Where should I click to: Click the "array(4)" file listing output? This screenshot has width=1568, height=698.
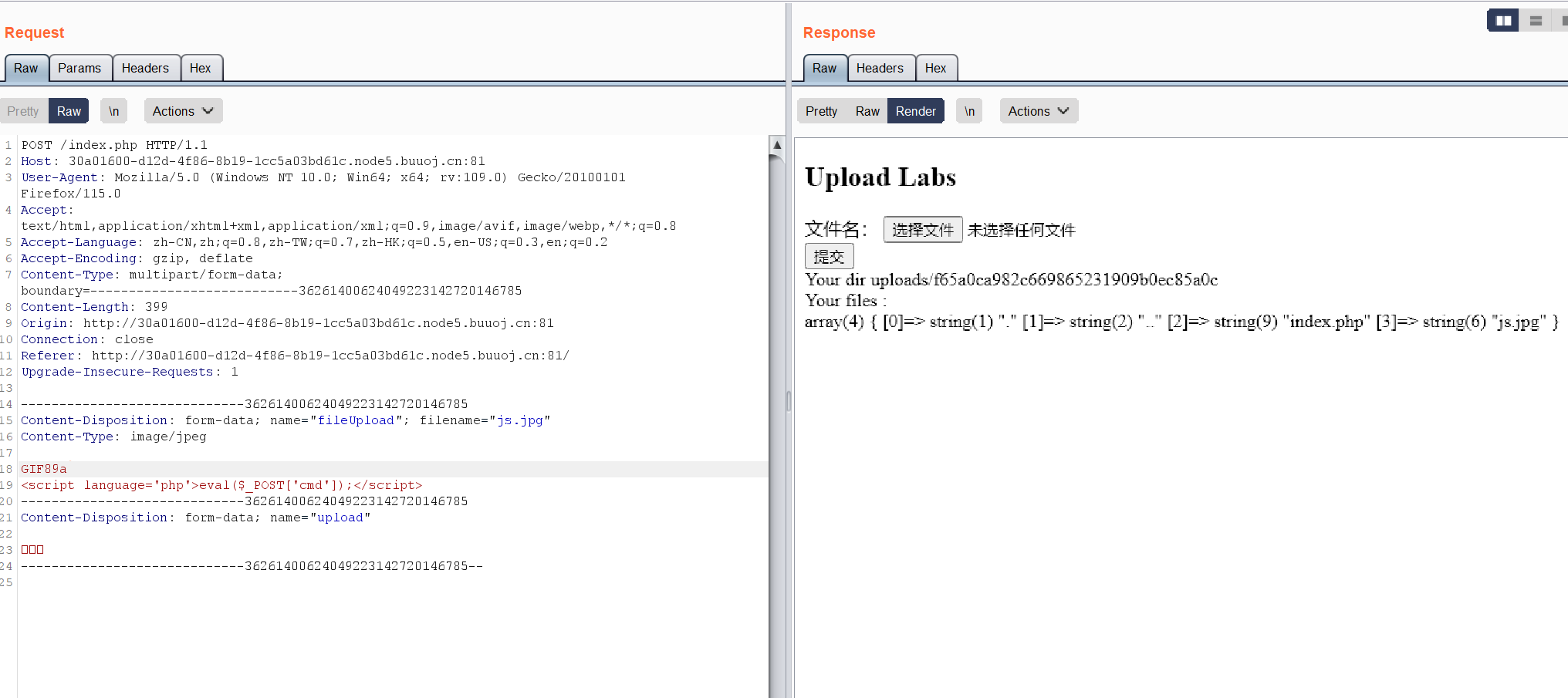pyautogui.click(x=1181, y=322)
